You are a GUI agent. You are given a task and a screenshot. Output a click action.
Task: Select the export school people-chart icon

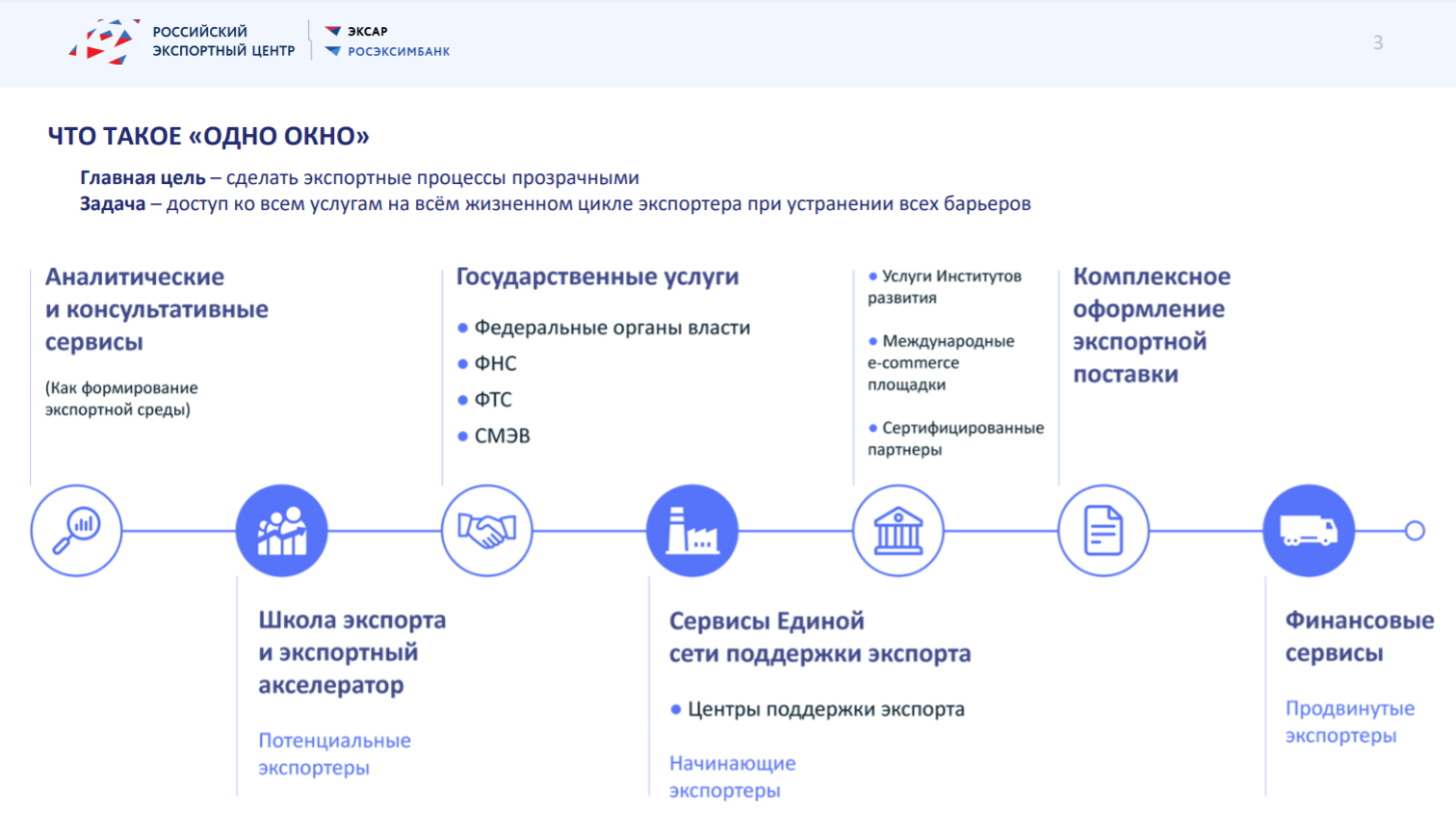[281, 530]
